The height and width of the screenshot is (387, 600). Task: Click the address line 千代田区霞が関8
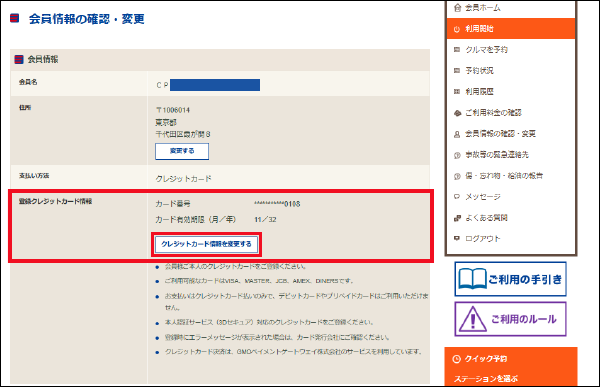point(183,134)
